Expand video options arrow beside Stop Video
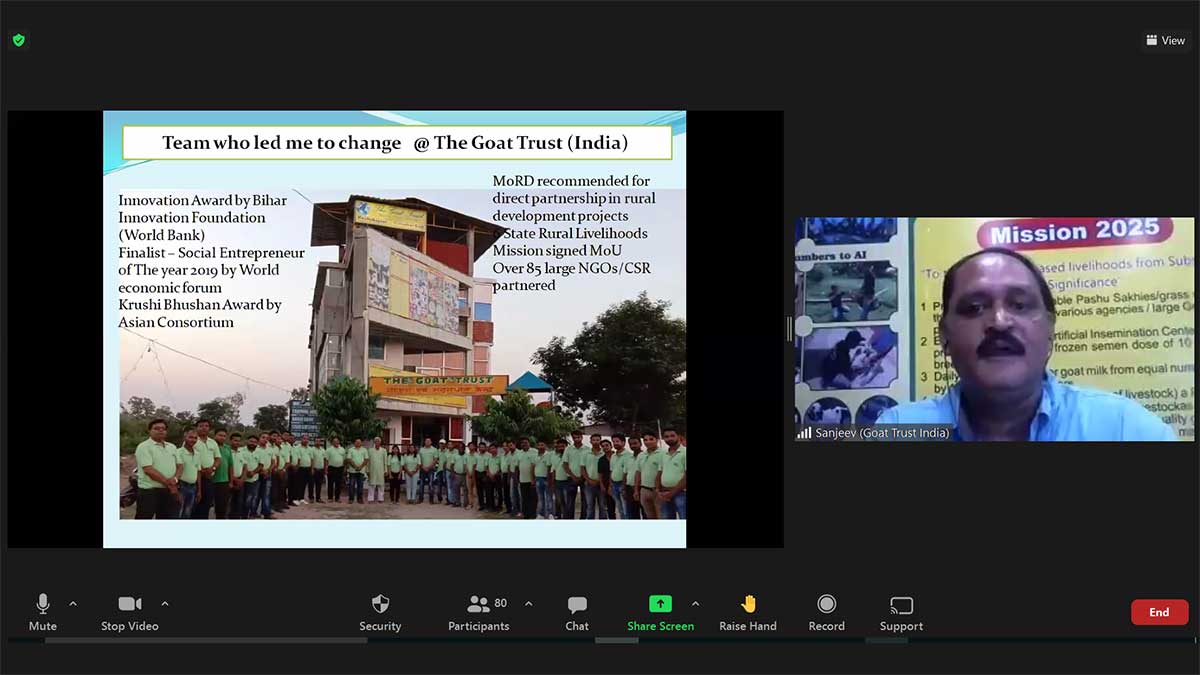Image resolution: width=1200 pixels, height=675 pixels. [x=165, y=604]
